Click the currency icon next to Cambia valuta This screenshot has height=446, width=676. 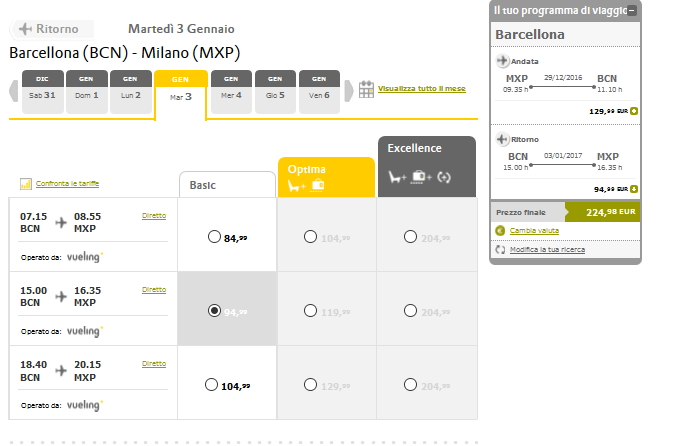[499, 231]
